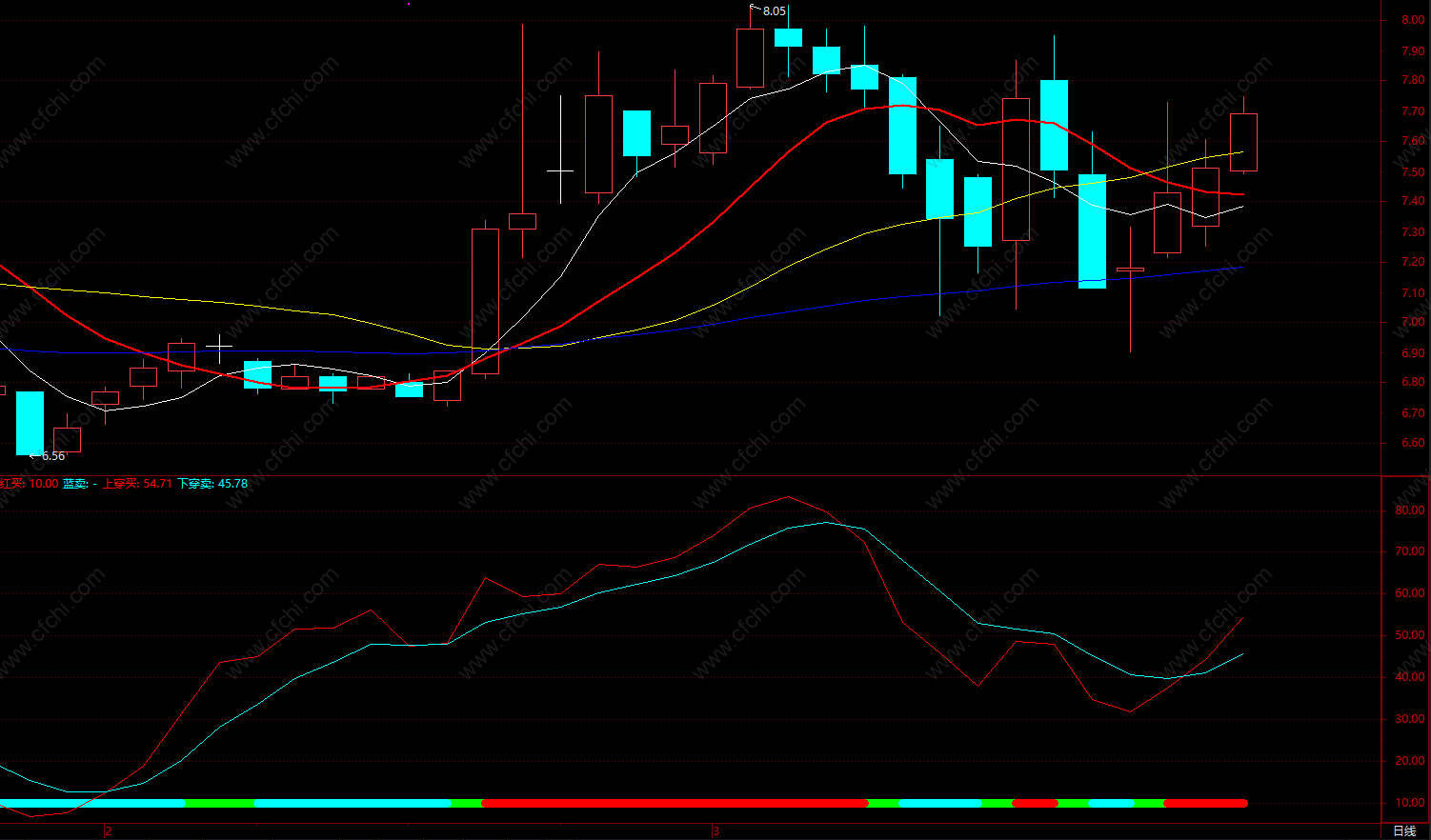Select the white cross doji candle near 7.50
Viewport: 1431px width, 840px height.
[x=560, y=170]
